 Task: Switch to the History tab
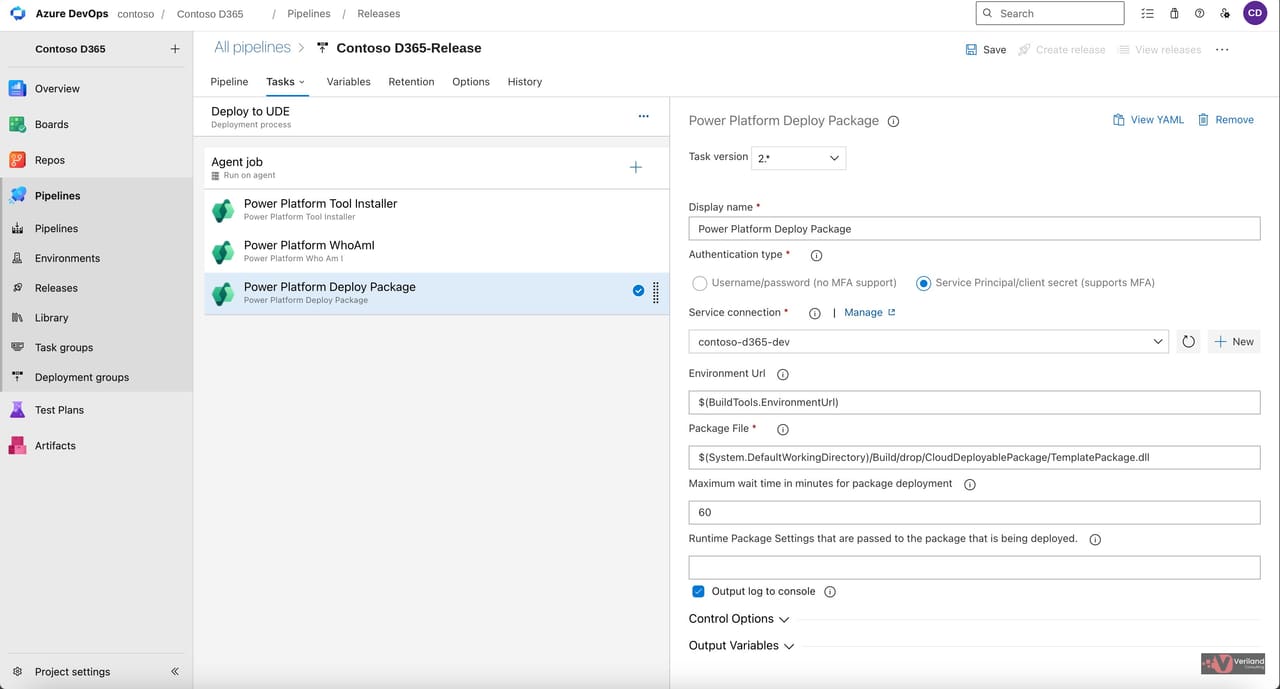point(525,82)
